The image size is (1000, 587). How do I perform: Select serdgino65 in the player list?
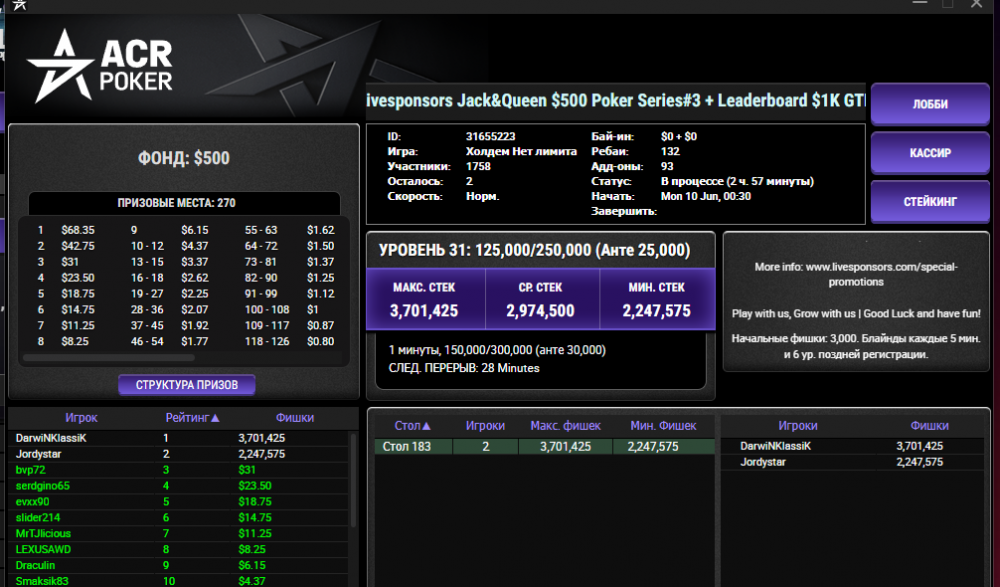tap(43, 486)
